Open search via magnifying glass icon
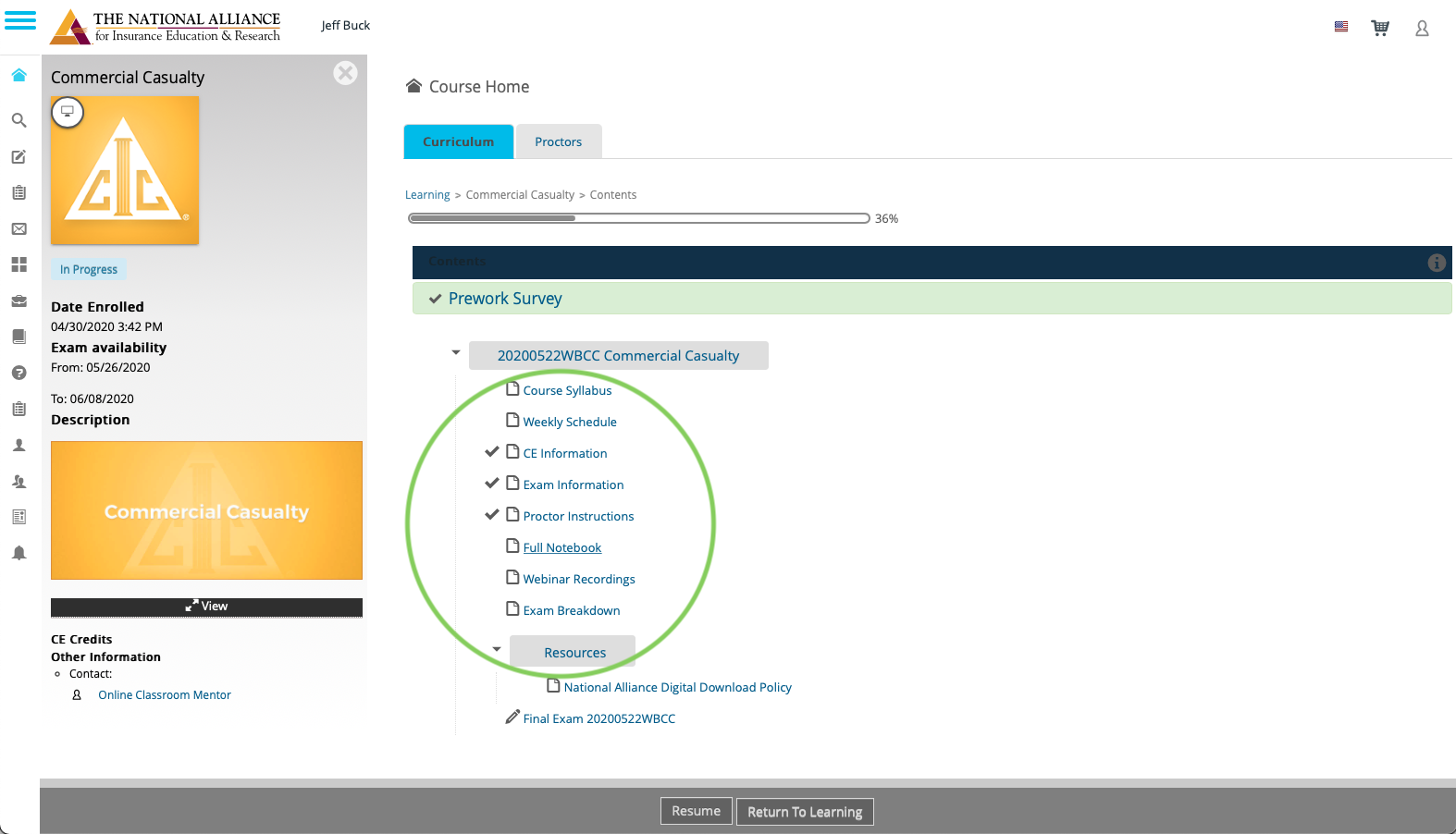 pyautogui.click(x=19, y=120)
